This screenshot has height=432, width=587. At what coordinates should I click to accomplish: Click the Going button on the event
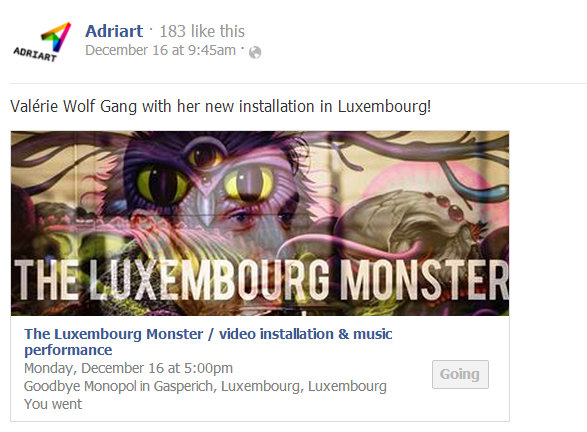pos(460,374)
